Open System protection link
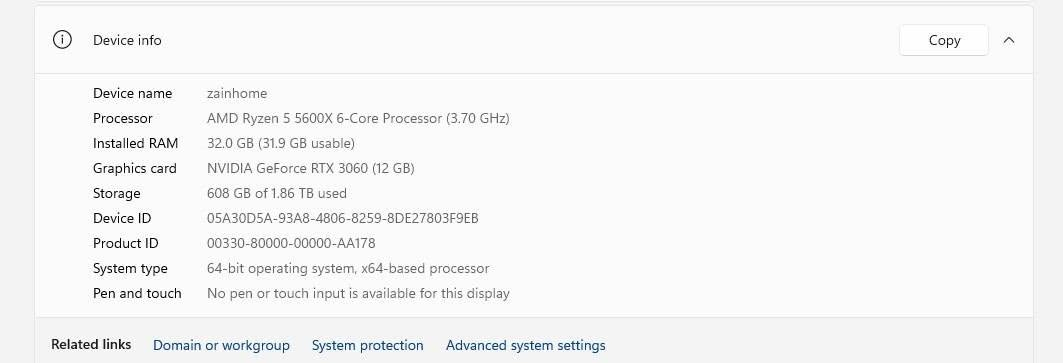Image resolution: width=1063 pixels, height=363 pixels. tap(367, 345)
